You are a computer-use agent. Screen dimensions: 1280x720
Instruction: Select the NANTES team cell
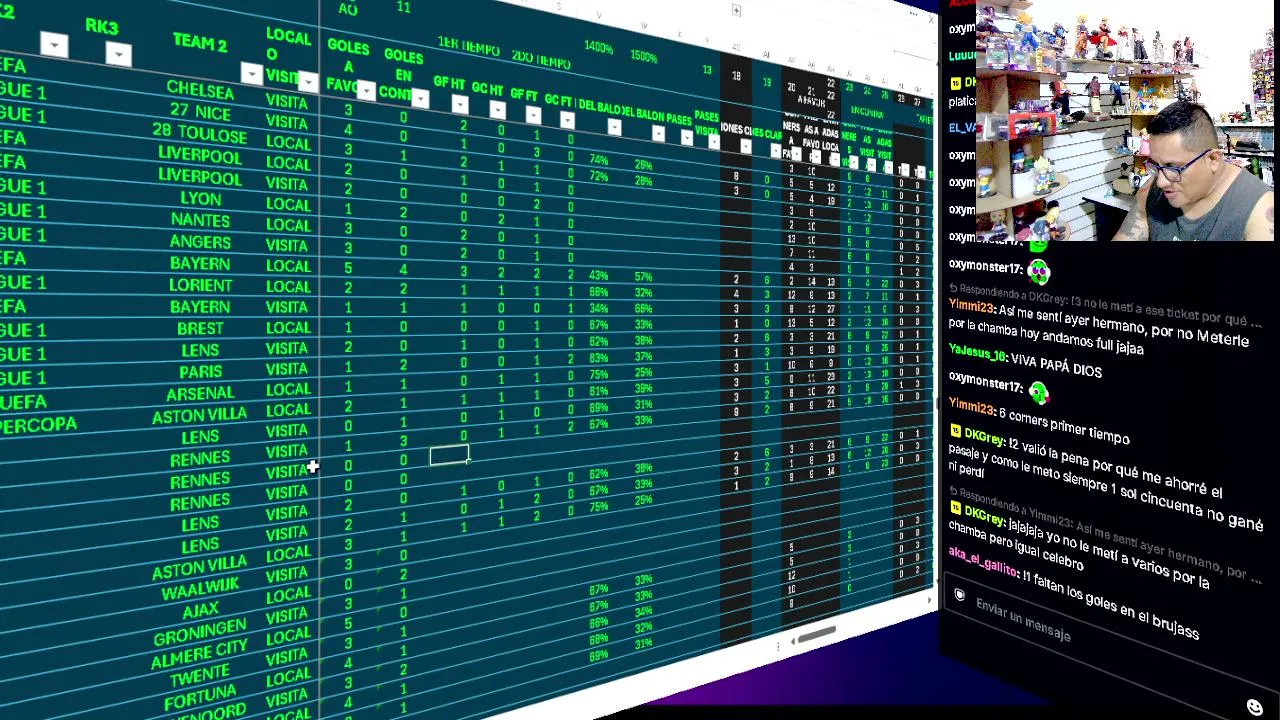tap(200, 220)
